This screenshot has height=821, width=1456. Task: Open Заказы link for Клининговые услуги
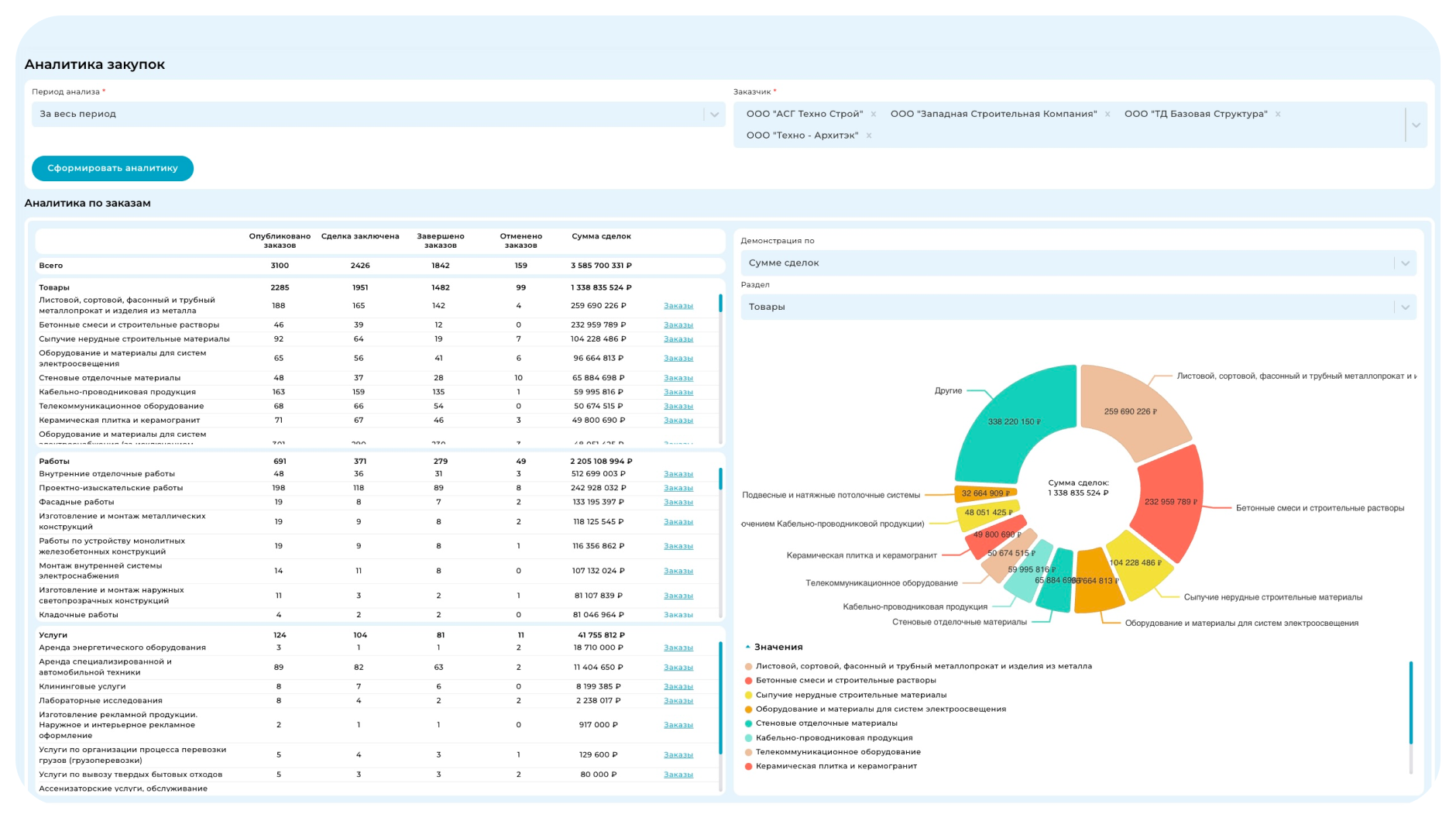[x=678, y=687]
